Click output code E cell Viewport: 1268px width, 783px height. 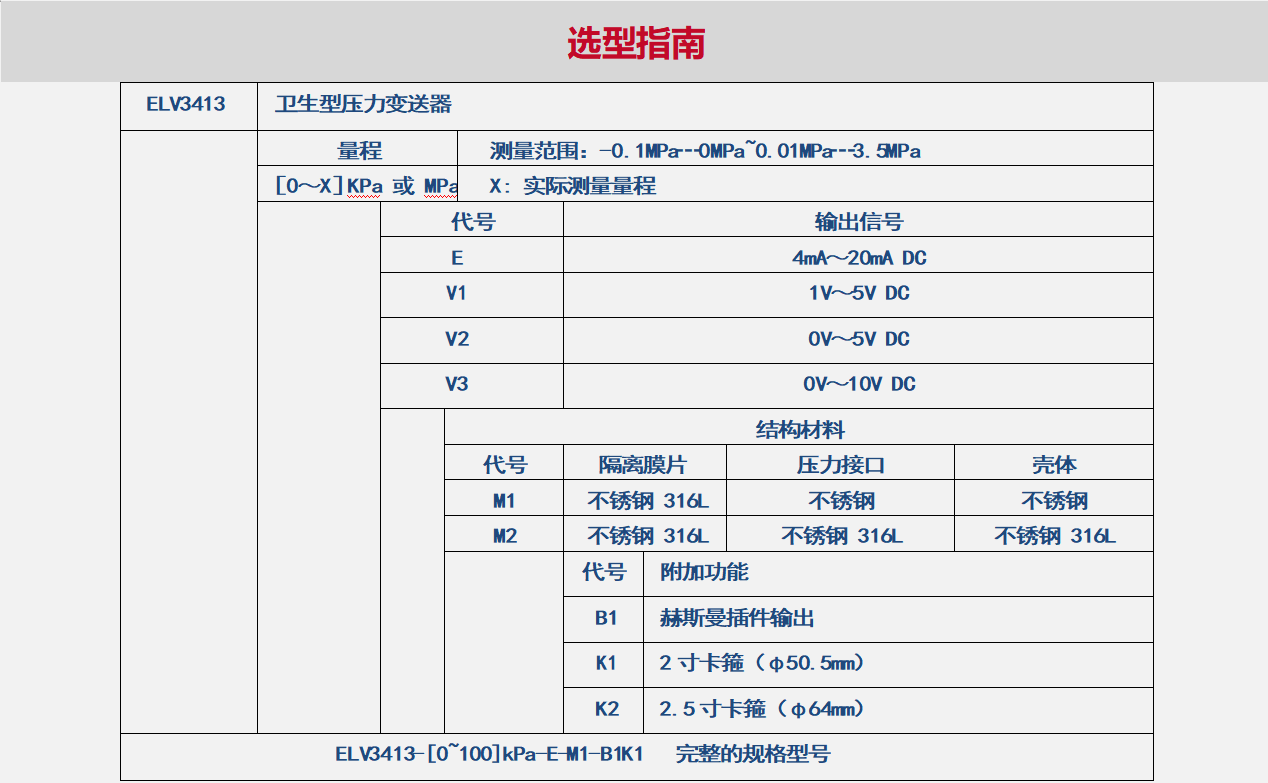point(457,258)
